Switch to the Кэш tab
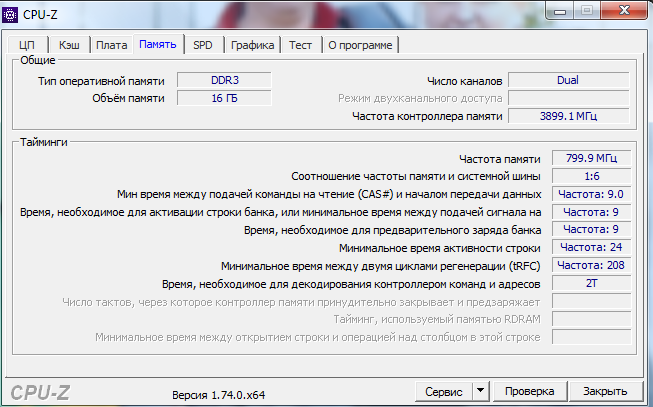 click(69, 45)
